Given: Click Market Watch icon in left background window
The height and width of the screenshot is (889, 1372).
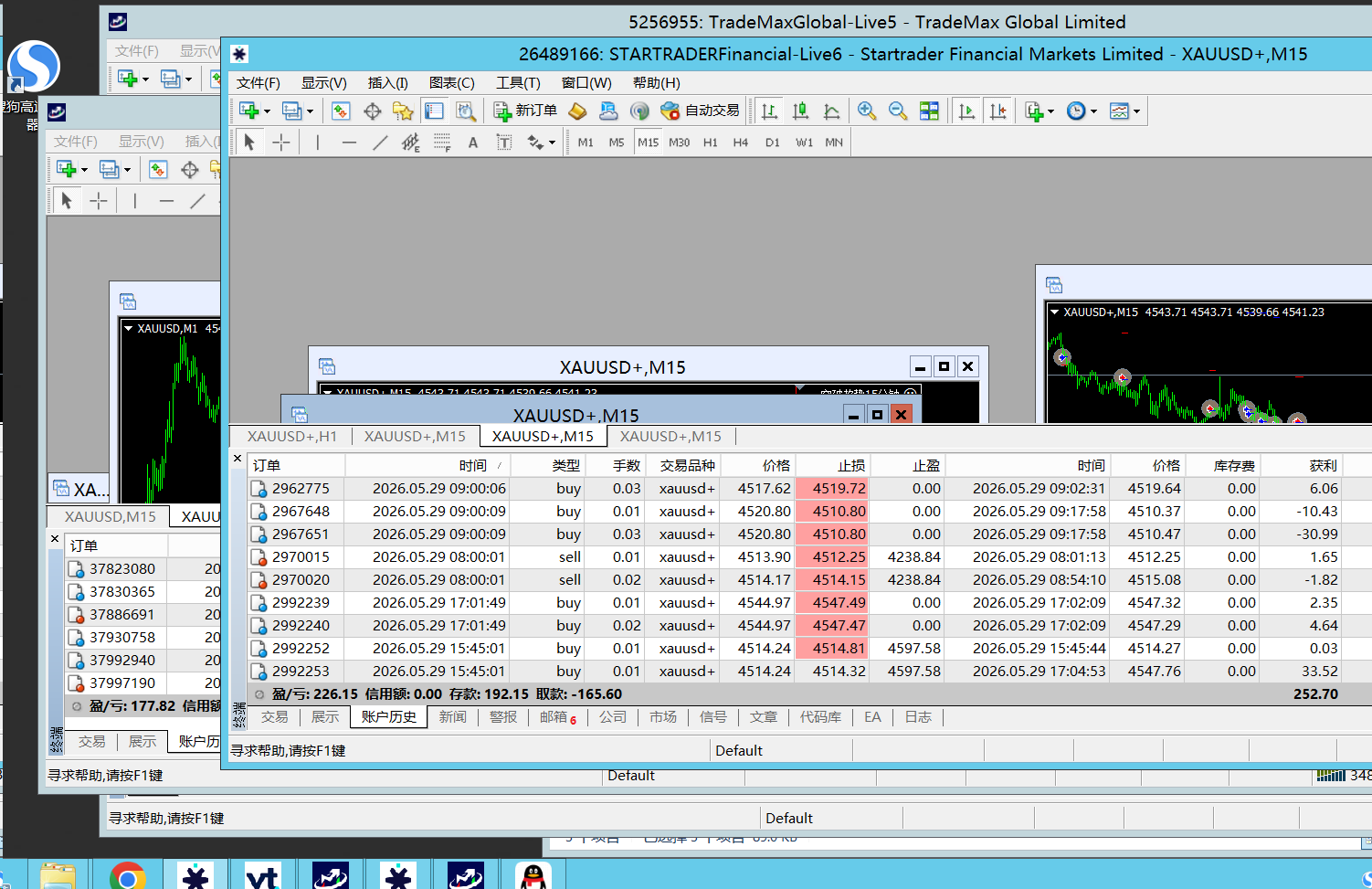Looking at the screenshot, I should pos(158,169).
